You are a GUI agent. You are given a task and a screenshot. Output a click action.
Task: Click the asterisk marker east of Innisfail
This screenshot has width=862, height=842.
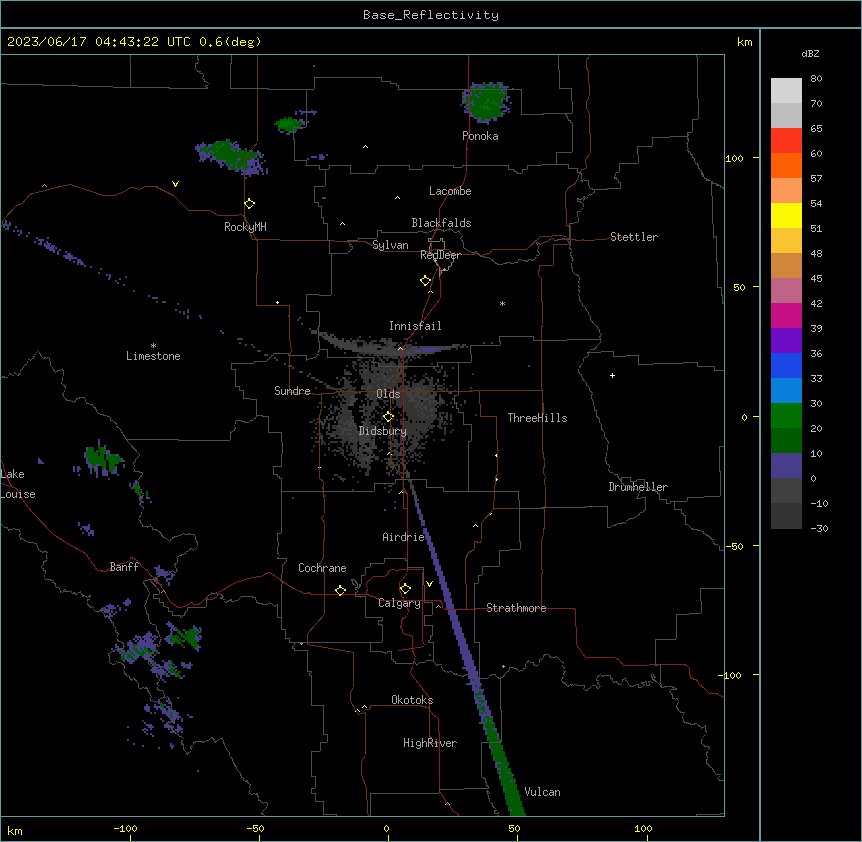[x=502, y=303]
